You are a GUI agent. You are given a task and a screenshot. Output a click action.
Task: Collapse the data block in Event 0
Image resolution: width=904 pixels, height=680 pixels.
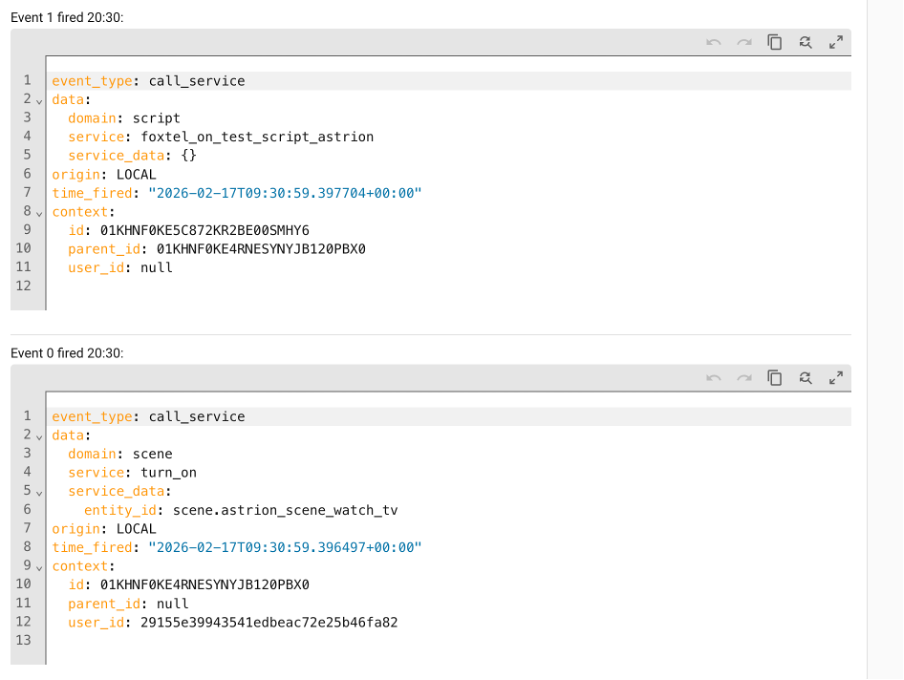[x=40, y=436]
